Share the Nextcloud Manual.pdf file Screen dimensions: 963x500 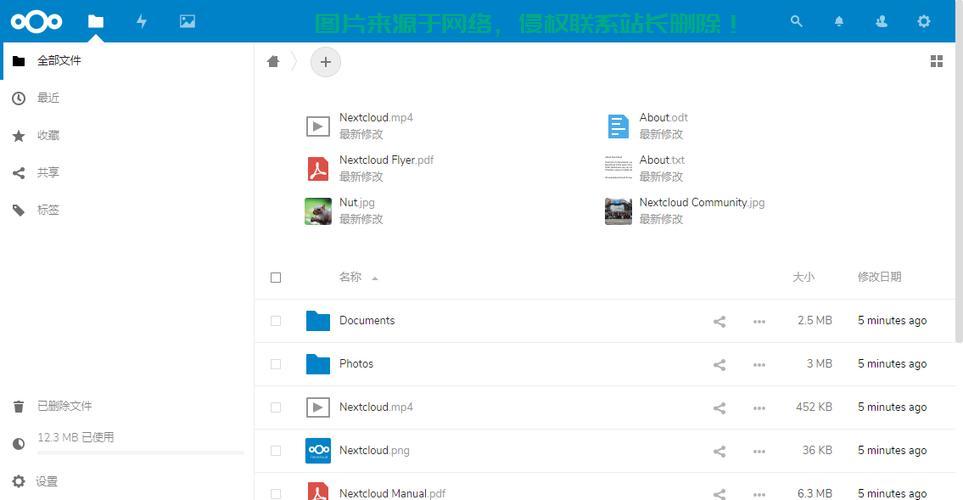[x=719, y=494]
